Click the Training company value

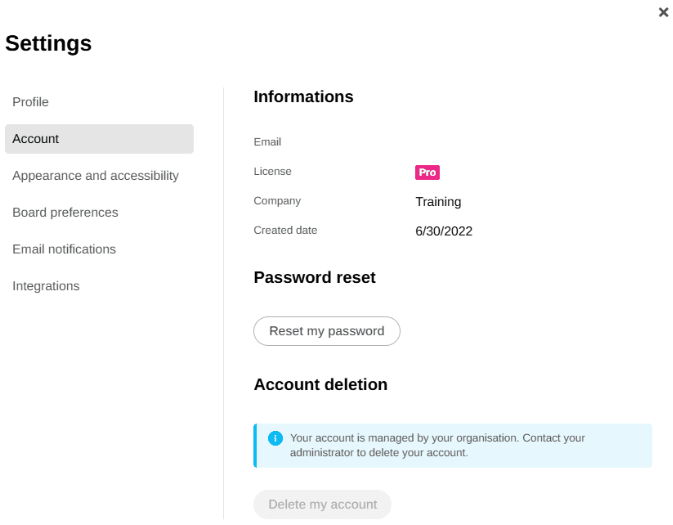[438, 202]
